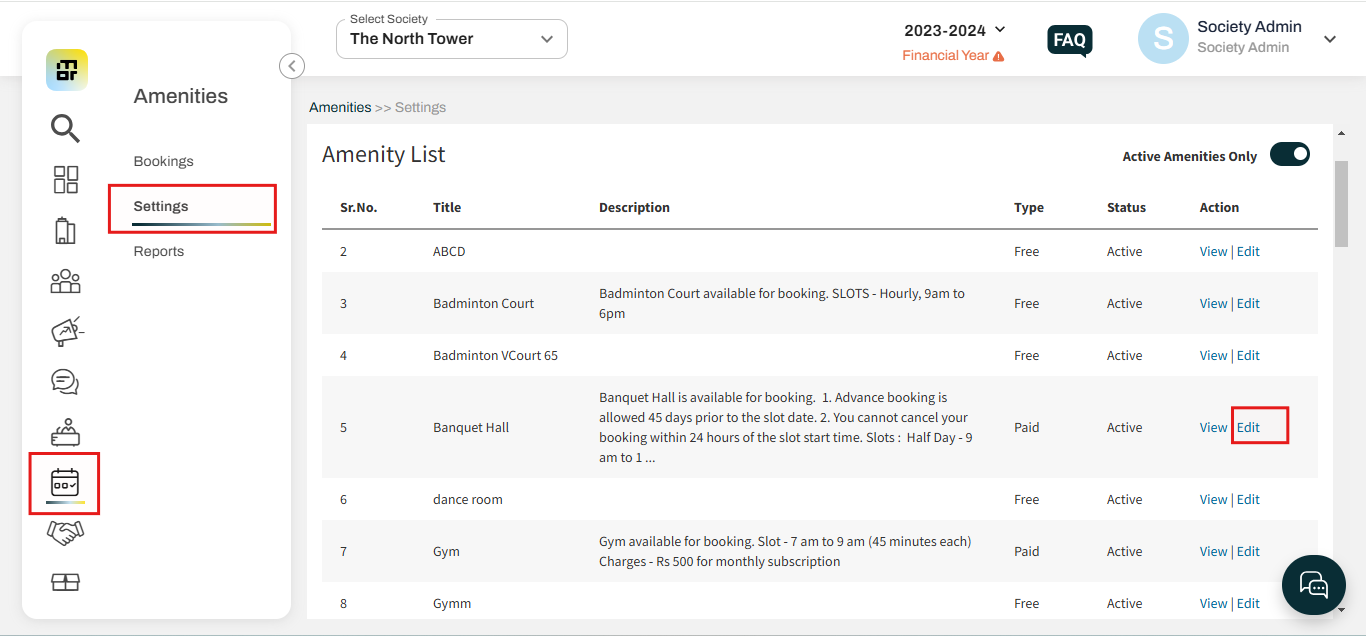Click the Gym description text
Screen dimensions: 1366x636
(785, 551)
